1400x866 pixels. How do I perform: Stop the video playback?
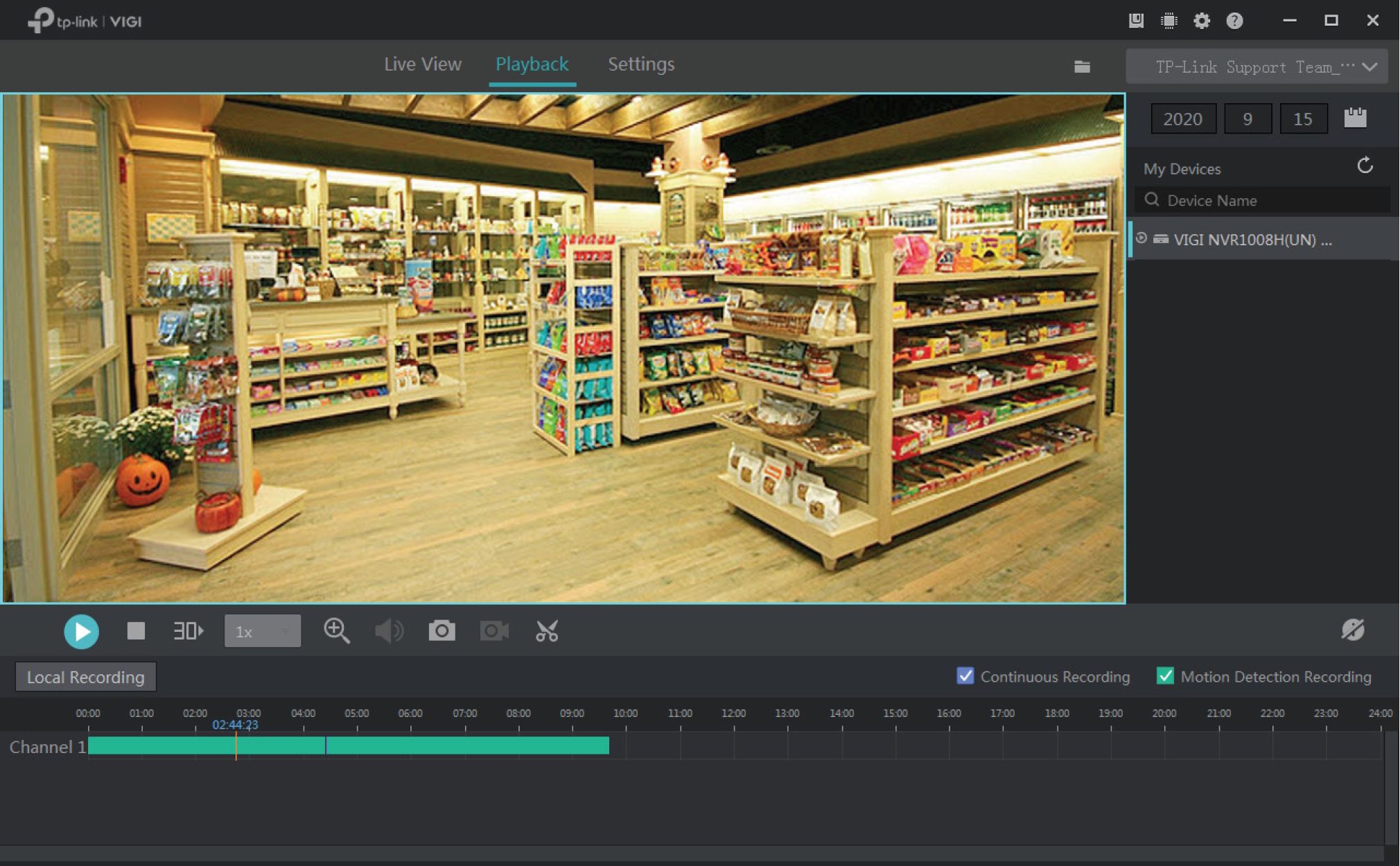point(136,631)
